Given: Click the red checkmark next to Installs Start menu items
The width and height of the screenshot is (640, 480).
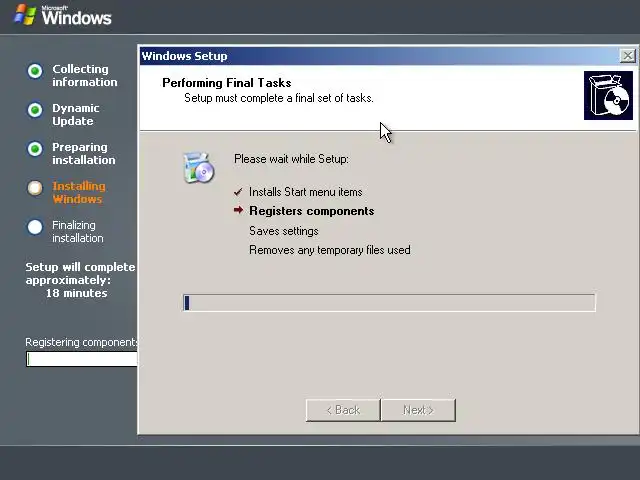Looking at the screenshot, I should click(x=238, y=192).
